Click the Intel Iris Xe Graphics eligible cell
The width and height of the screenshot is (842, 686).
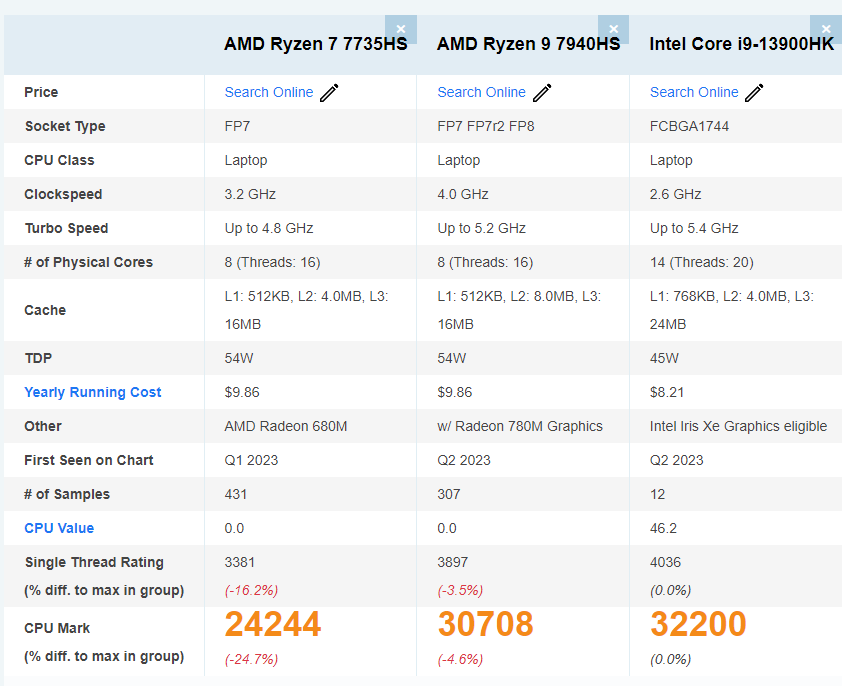coord(738,426)
